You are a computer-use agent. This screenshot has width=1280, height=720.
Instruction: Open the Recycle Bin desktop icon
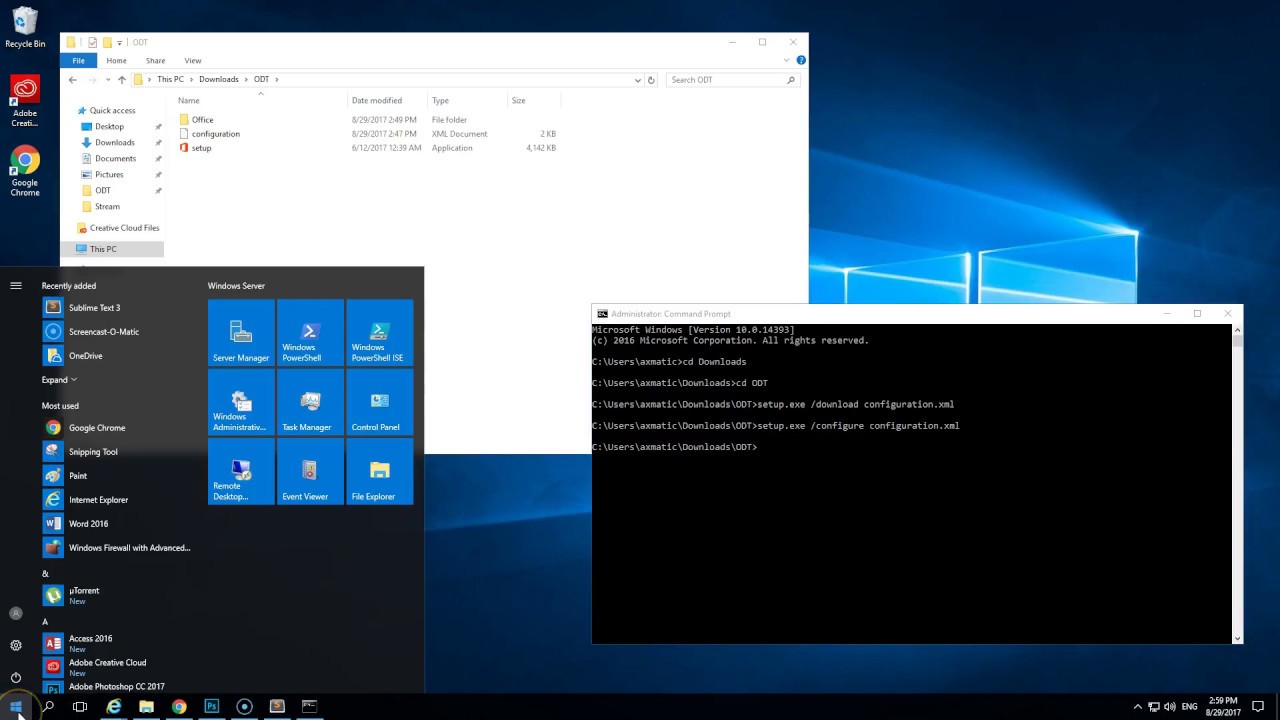tap(25, 27)
